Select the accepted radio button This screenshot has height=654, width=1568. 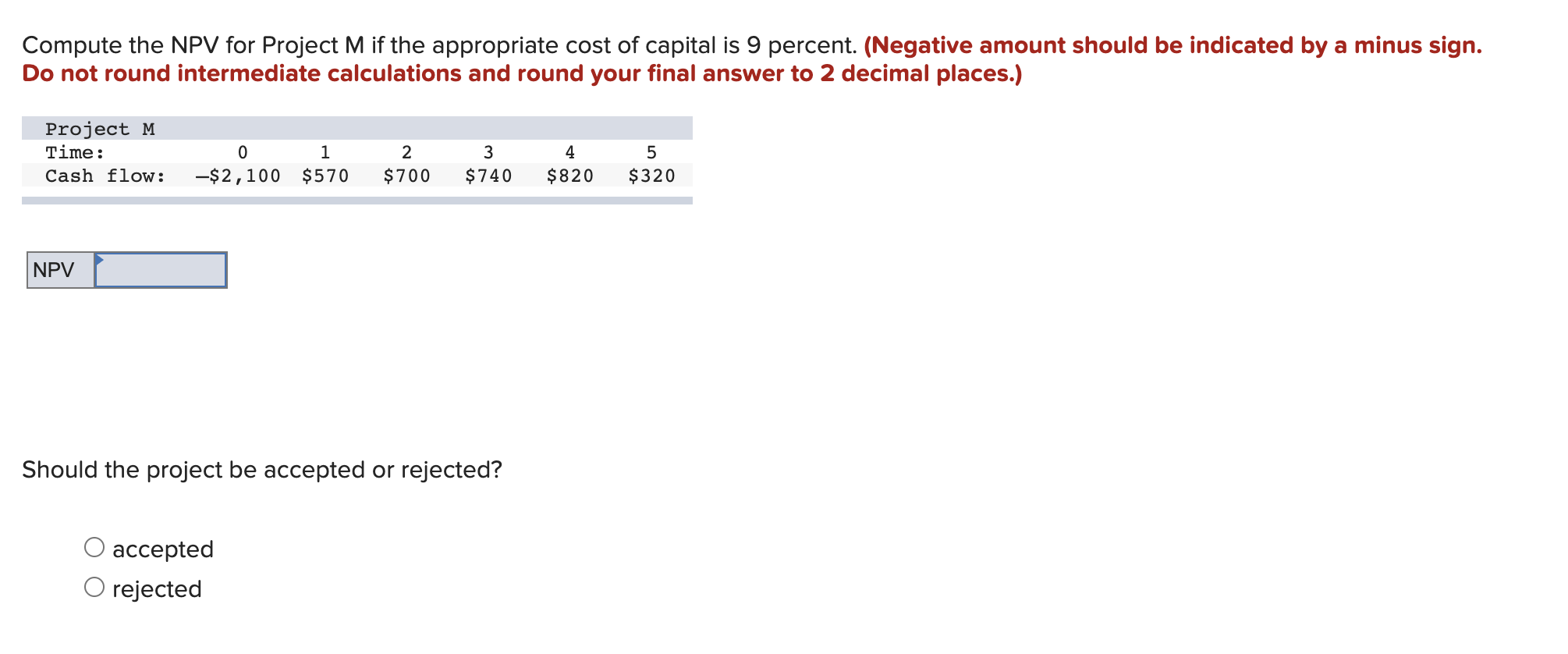(94, 547)
